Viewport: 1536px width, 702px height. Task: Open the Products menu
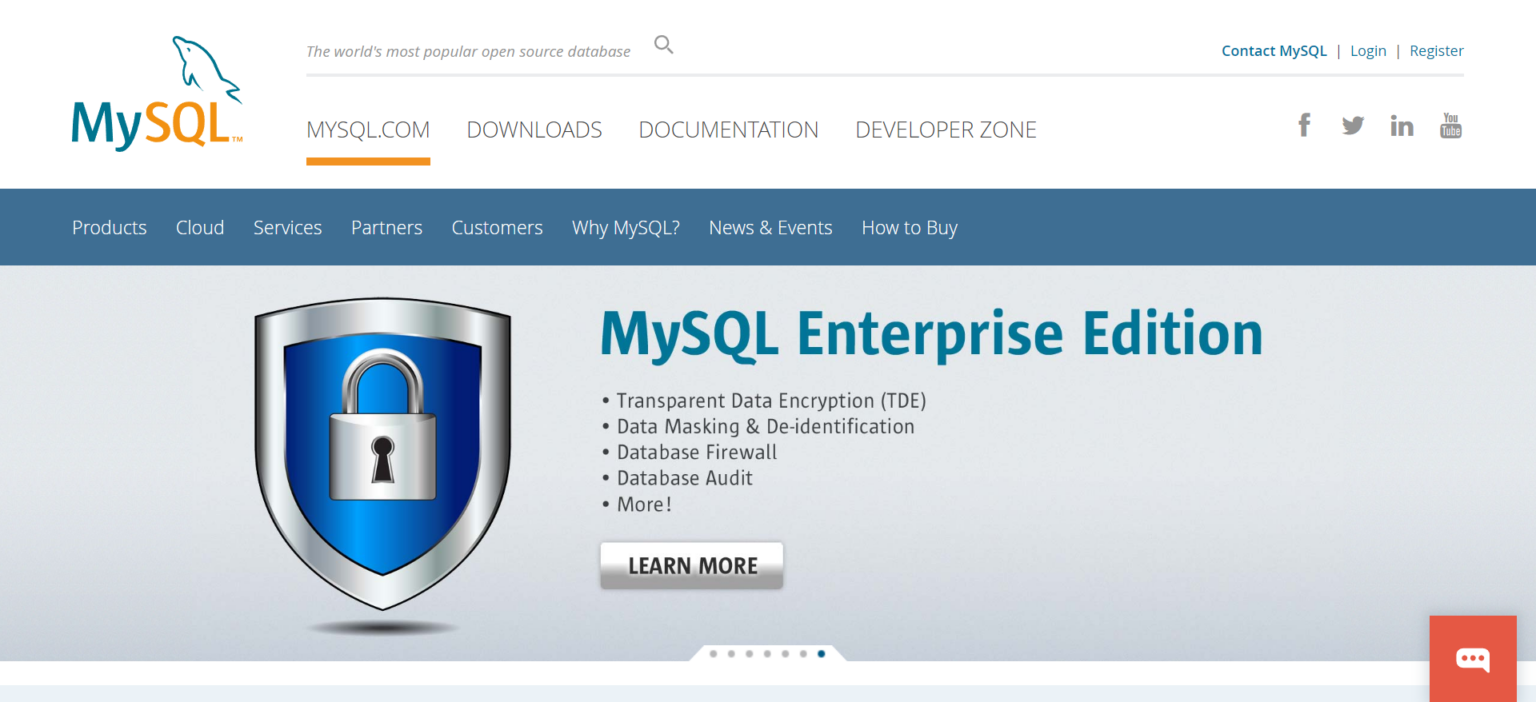109,227
